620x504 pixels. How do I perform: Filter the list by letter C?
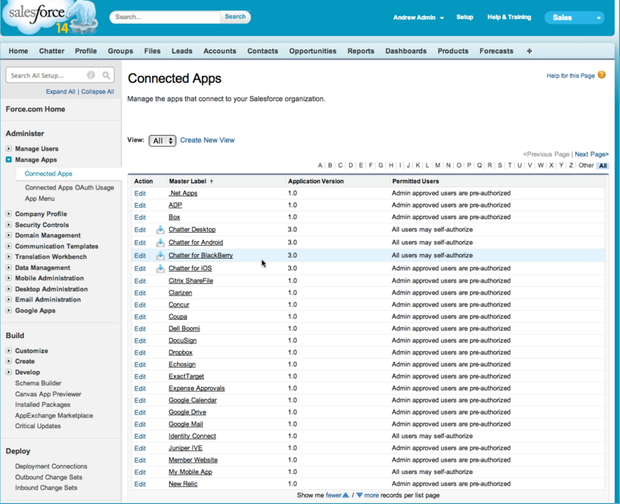click(x=340, y=165)
